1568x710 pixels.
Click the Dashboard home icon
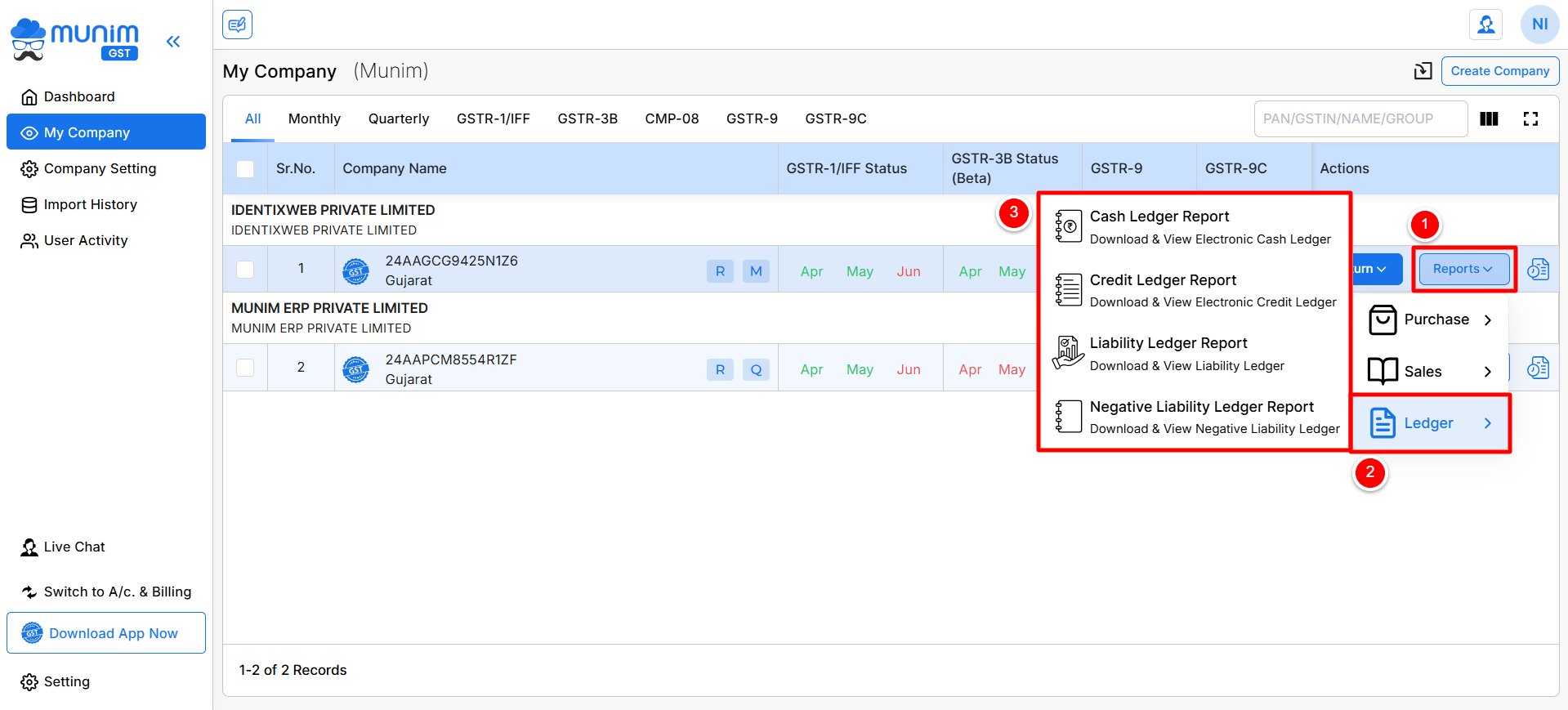point(29,97)
